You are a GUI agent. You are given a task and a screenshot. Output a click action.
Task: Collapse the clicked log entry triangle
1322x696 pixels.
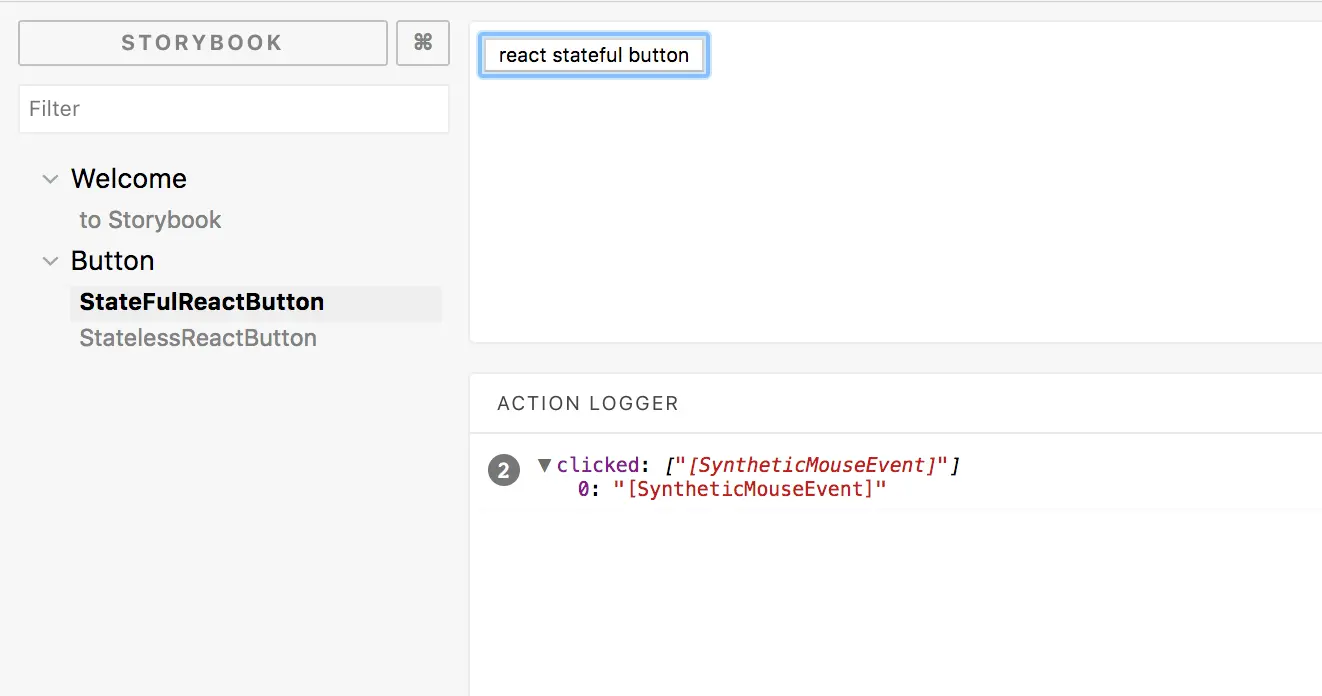545,464
